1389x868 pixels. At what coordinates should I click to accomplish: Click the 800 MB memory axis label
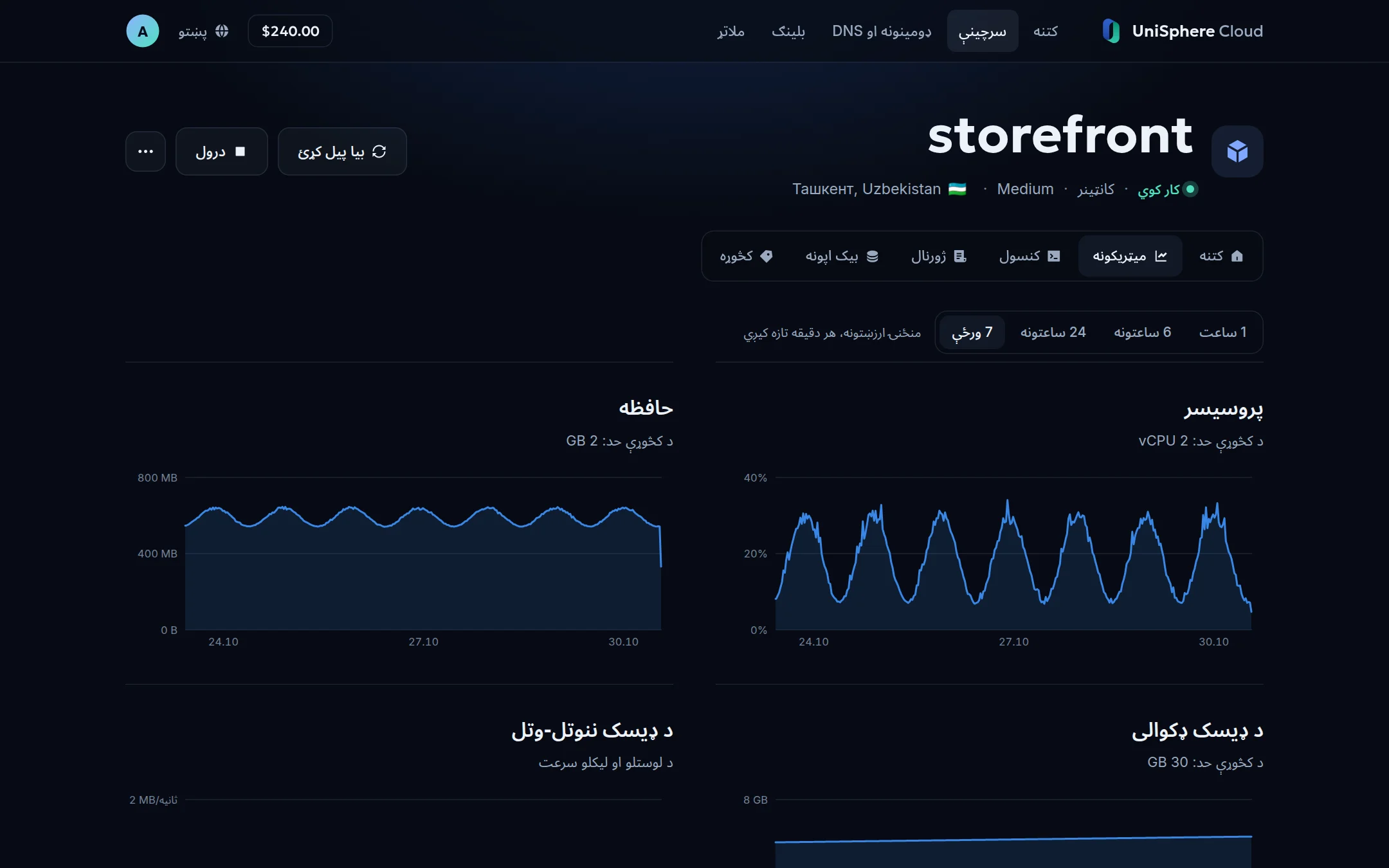[x=158, y=478]
